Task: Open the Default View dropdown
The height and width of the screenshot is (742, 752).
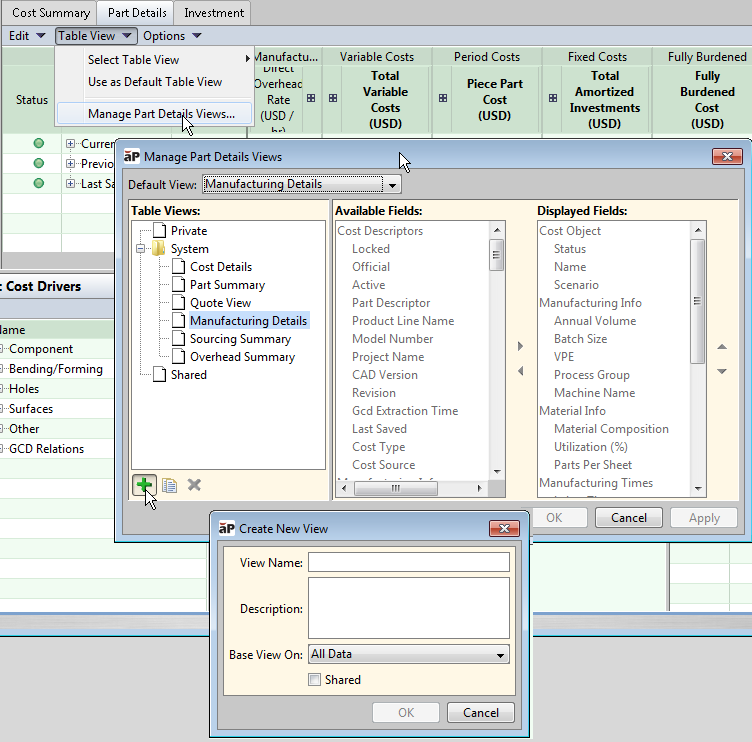Action: tap(393, 185)
